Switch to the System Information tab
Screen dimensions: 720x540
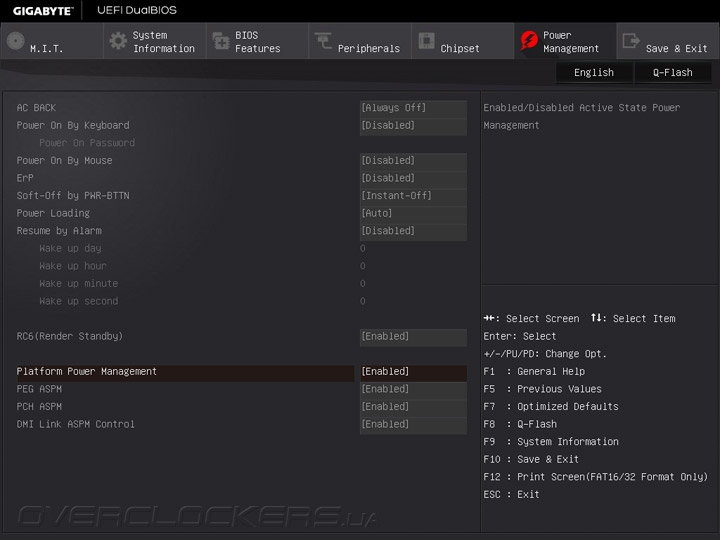coord(155,41)
